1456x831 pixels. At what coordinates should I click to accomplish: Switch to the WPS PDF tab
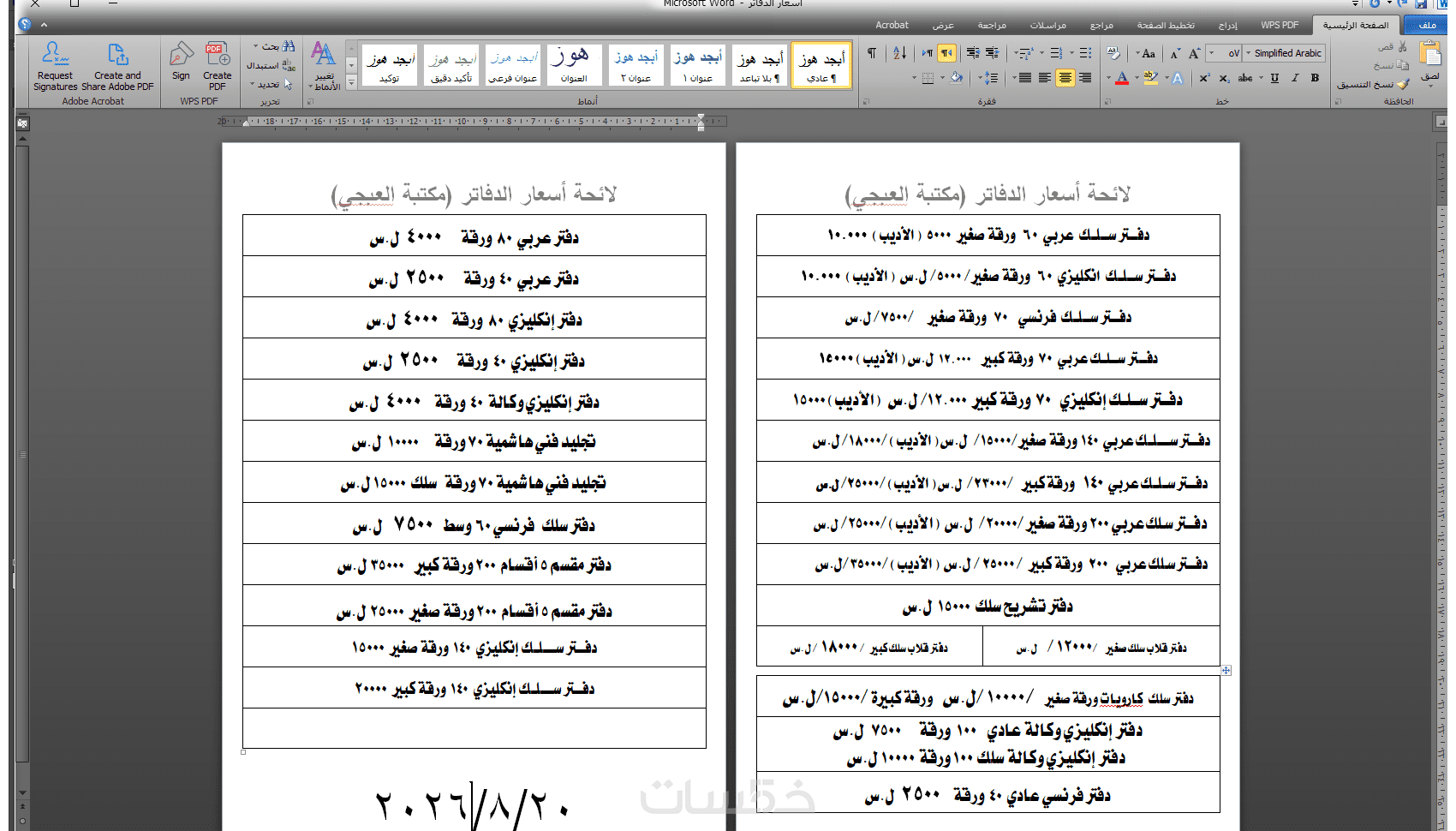pos(1280,25)
